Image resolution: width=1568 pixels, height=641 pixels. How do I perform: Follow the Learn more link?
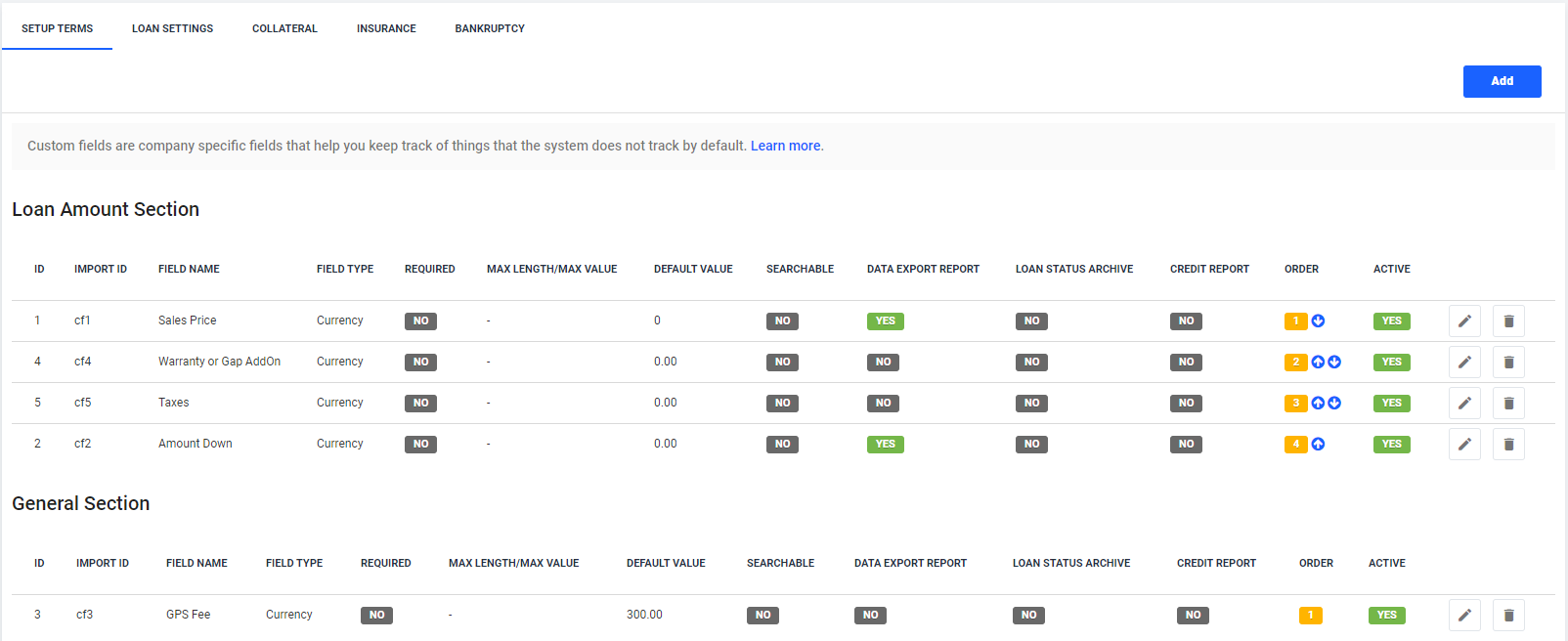[785, 146]
